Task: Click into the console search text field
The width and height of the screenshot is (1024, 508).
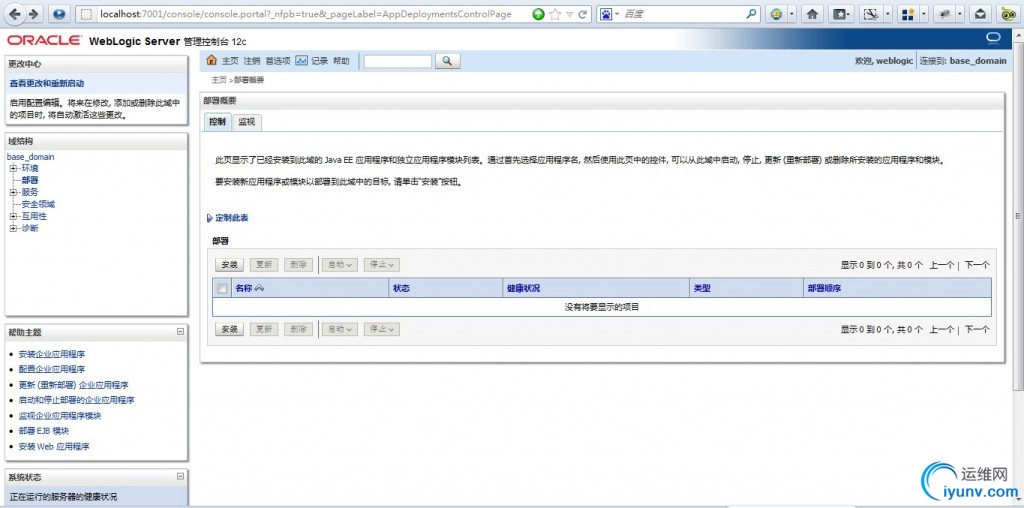Action: pyautogui.click(x=398, y=61)
